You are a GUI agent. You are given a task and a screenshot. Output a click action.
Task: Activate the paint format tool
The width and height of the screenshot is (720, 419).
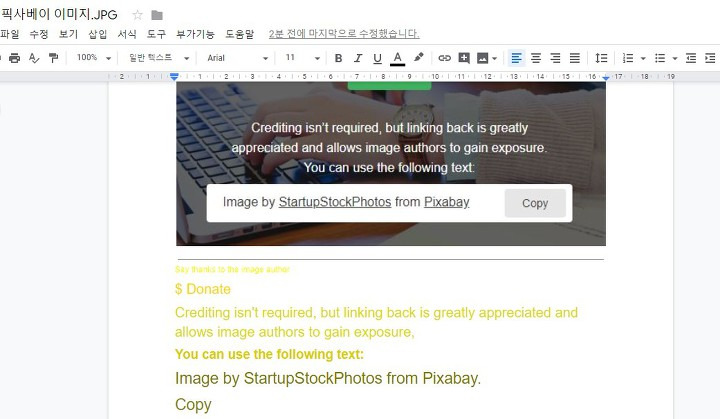click(53, 58)
